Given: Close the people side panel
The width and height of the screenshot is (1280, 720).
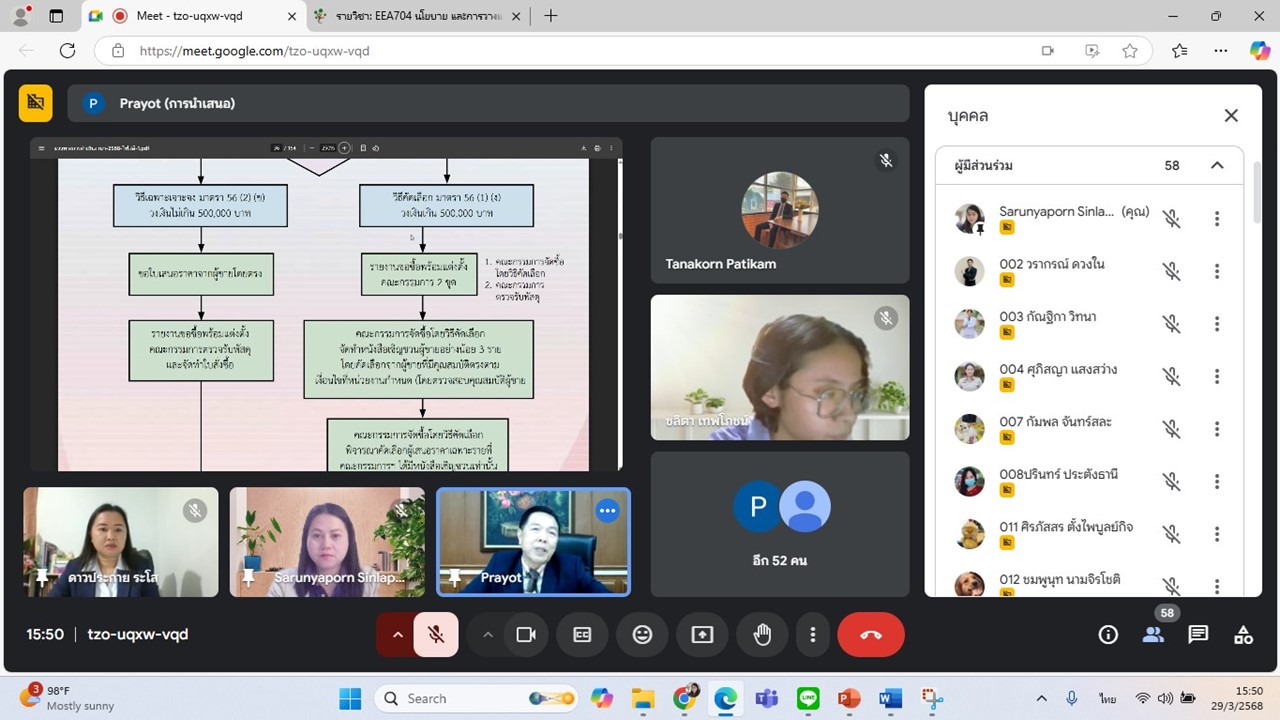Looking at the screenshot, I should point(1231,115).
